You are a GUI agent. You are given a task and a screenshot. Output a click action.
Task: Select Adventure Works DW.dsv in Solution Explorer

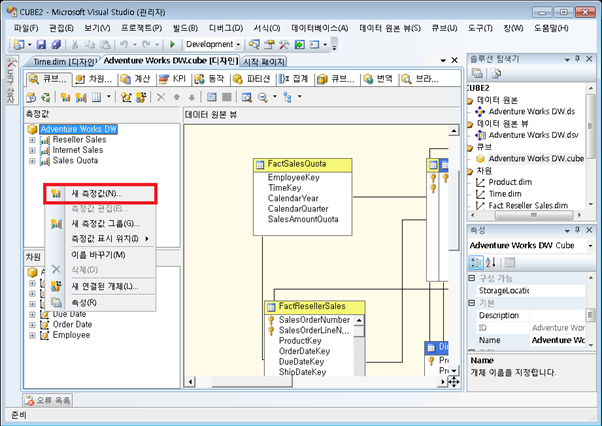[x=533, y=135]
